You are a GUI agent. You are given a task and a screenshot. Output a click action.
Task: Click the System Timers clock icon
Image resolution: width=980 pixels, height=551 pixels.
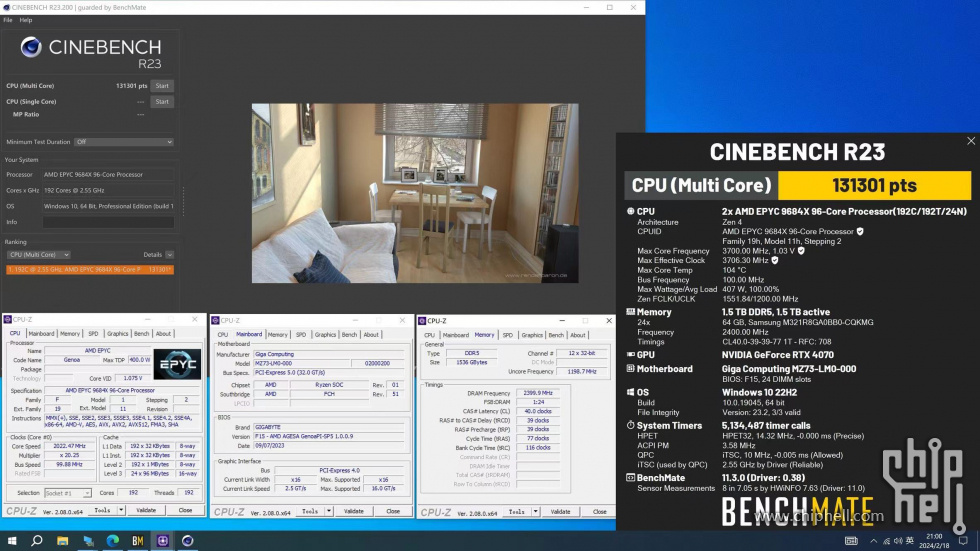pos(630,425)
